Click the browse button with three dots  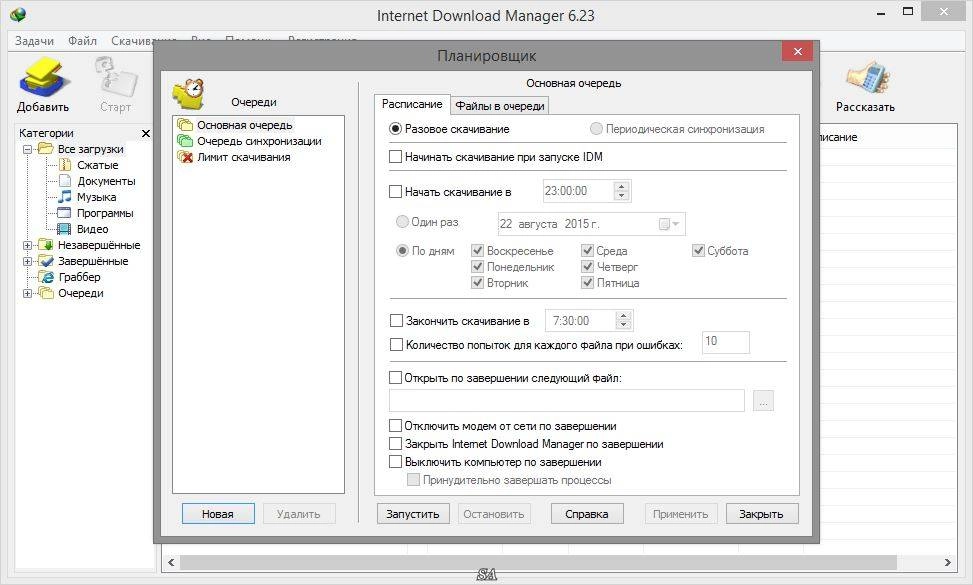click(763, 401)
